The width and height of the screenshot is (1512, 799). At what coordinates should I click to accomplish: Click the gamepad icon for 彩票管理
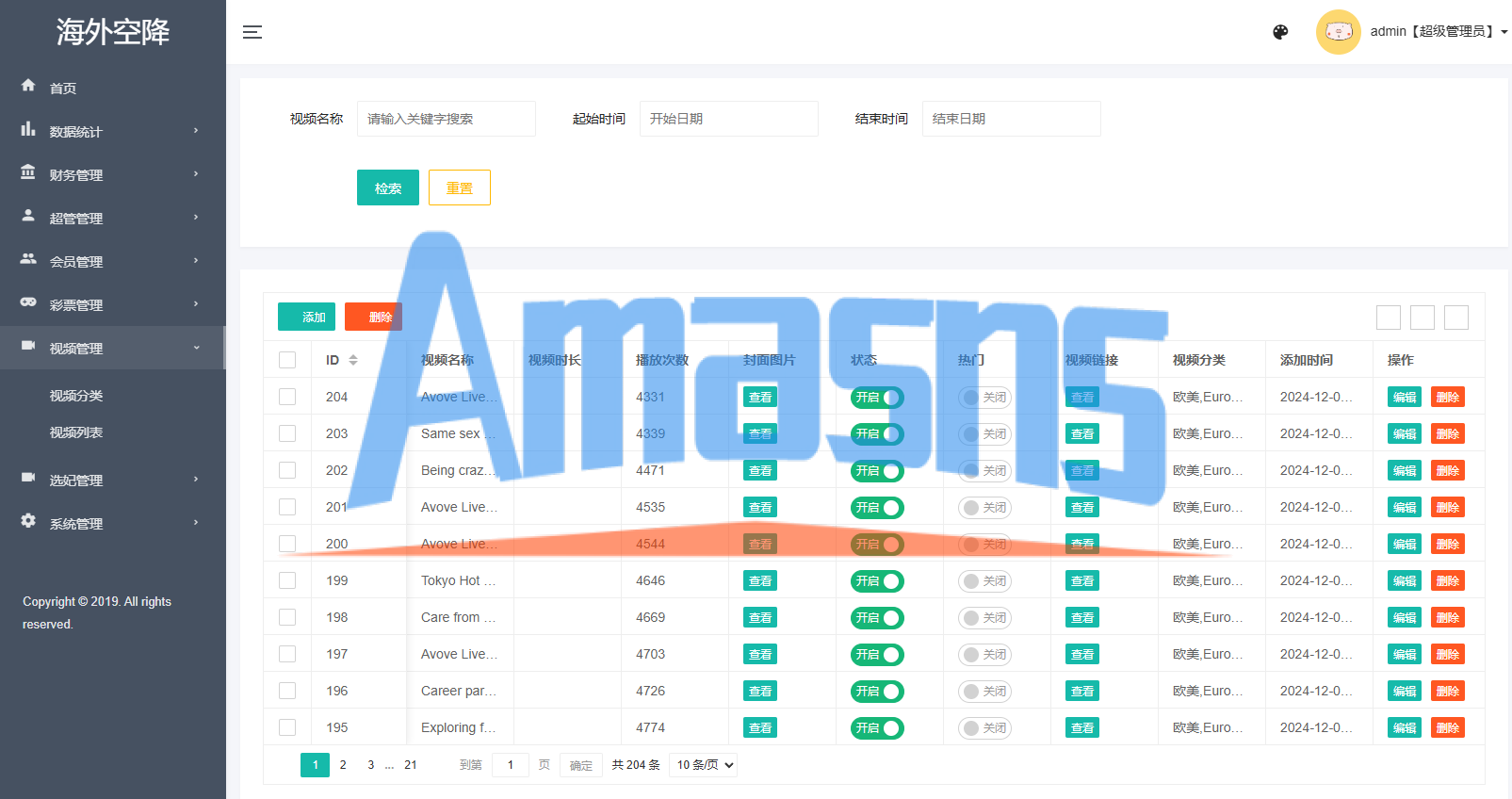(28, 302)
